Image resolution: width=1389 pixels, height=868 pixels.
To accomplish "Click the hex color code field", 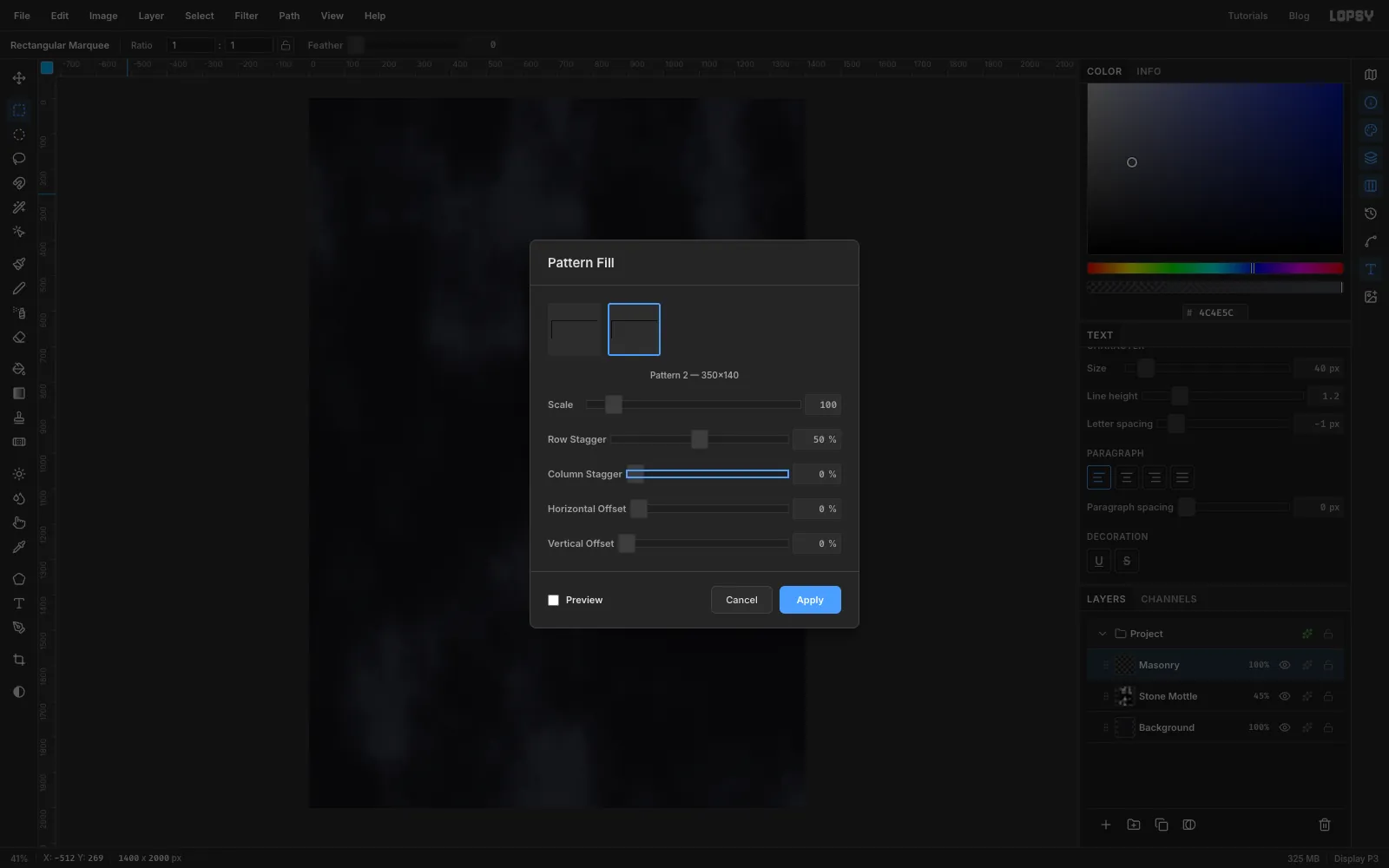I will [x=1215, y=312].
